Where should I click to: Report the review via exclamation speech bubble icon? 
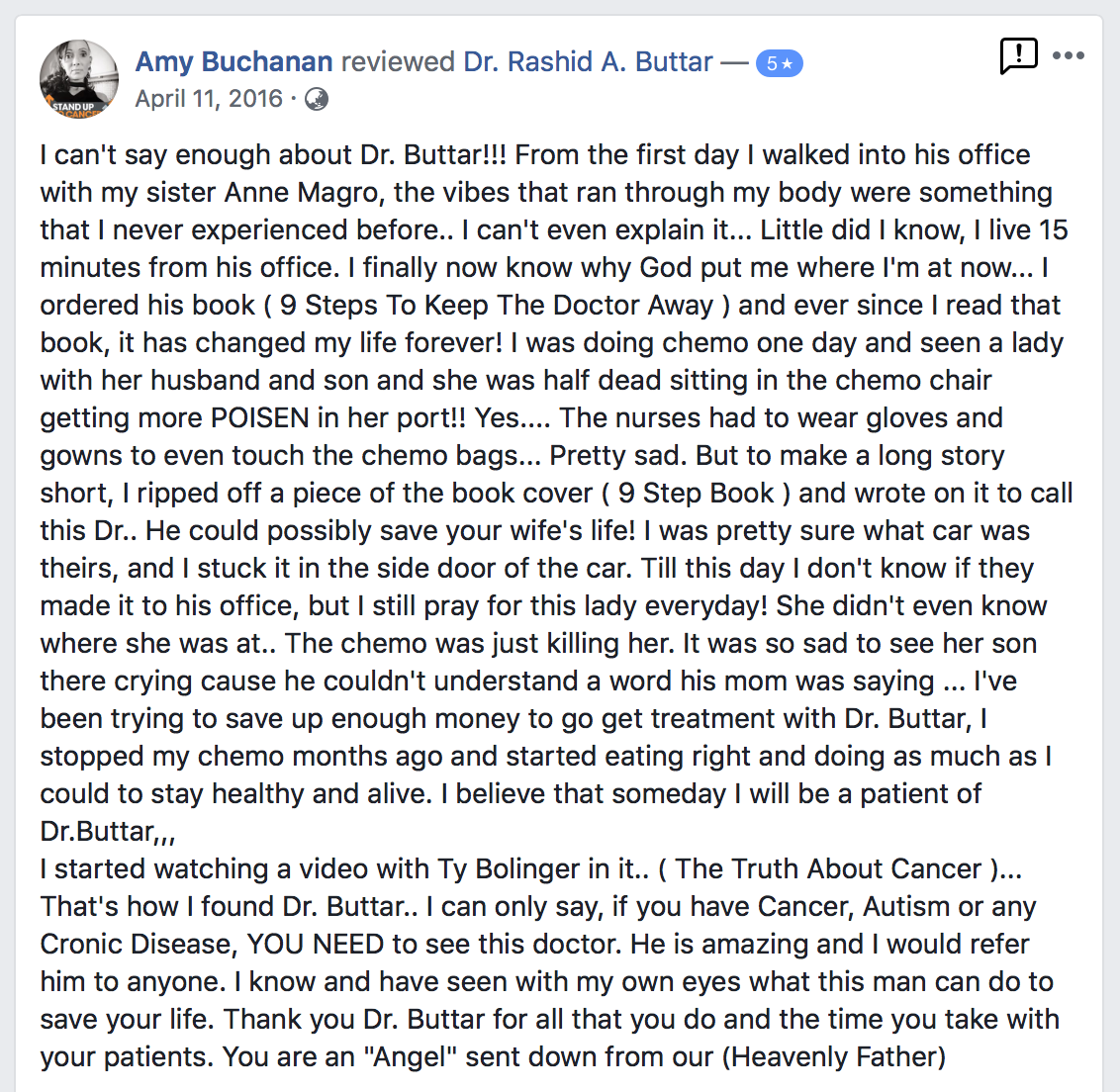pyautogui.click(x=1018, y=55)
